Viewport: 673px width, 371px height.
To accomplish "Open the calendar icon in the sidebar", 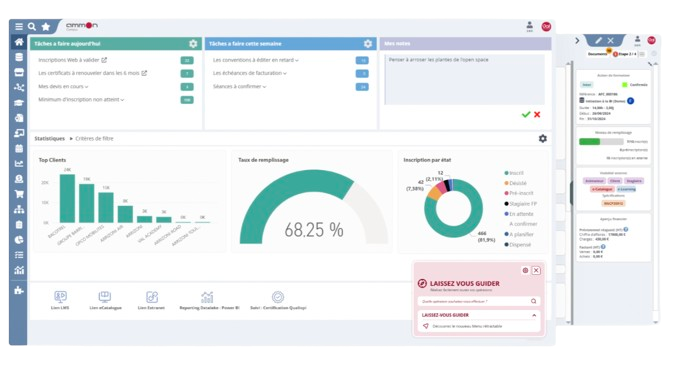I will pos(19,149).
